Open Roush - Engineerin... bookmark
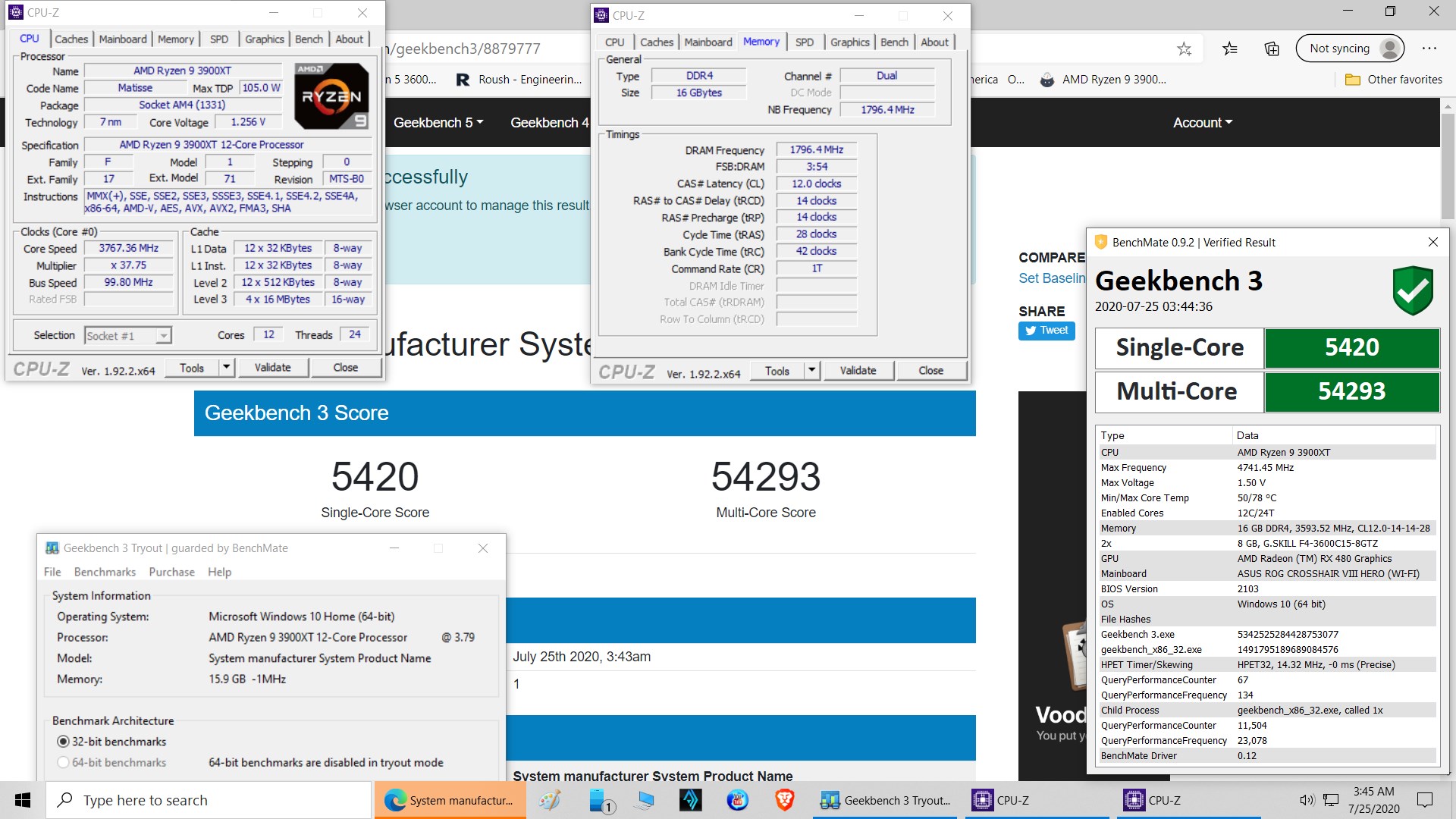The width and height of the screenshot is (1456, 819). pos(519,80)
